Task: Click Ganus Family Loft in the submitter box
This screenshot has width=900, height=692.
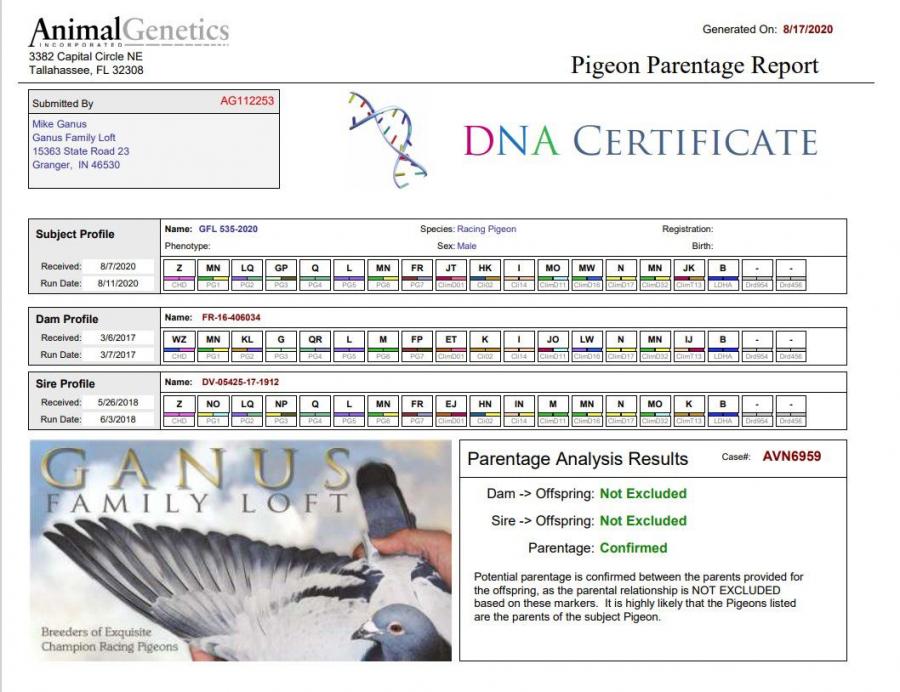Action: 73,138
